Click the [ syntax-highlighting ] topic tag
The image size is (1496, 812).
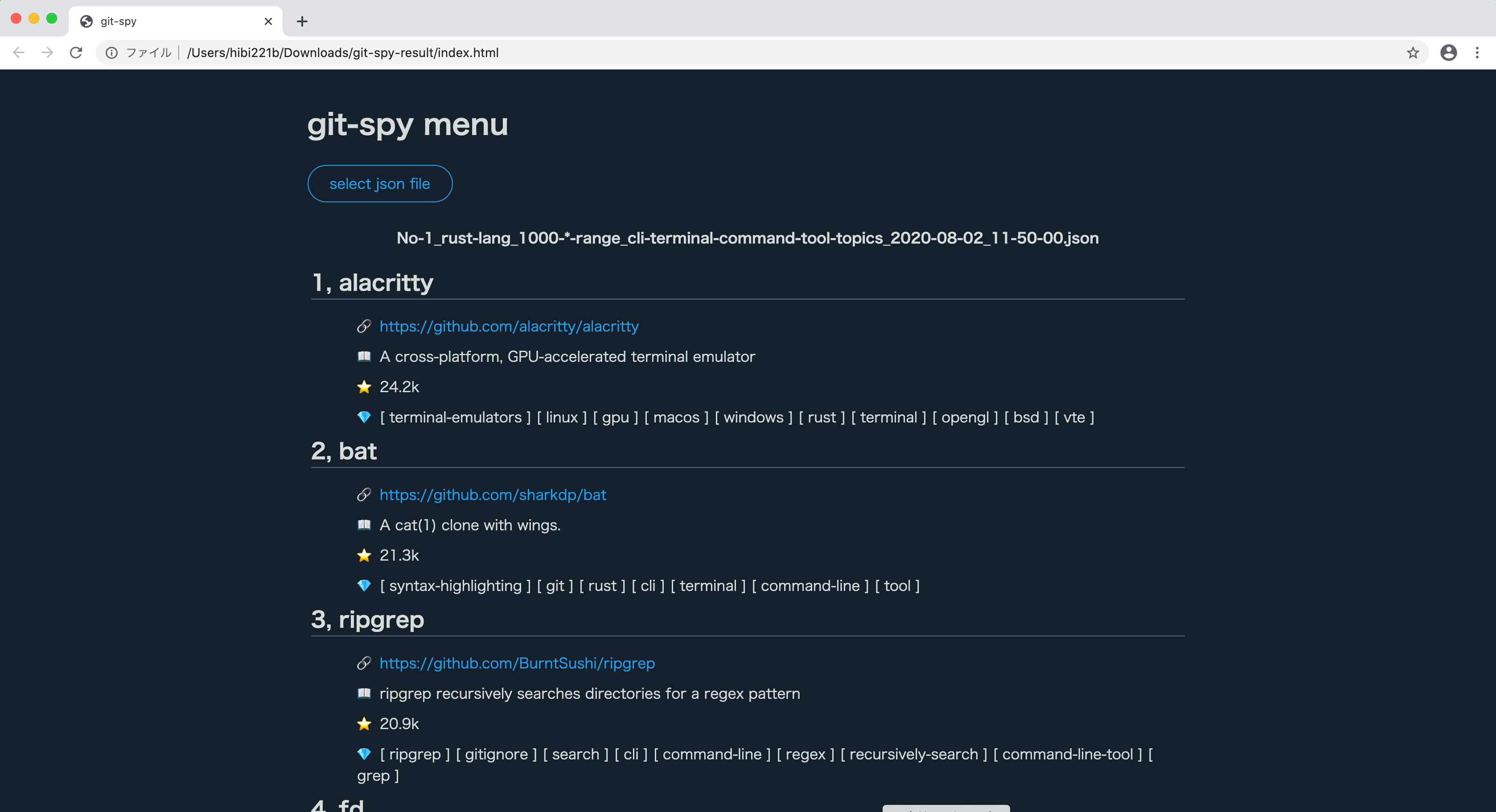(455, 585)
